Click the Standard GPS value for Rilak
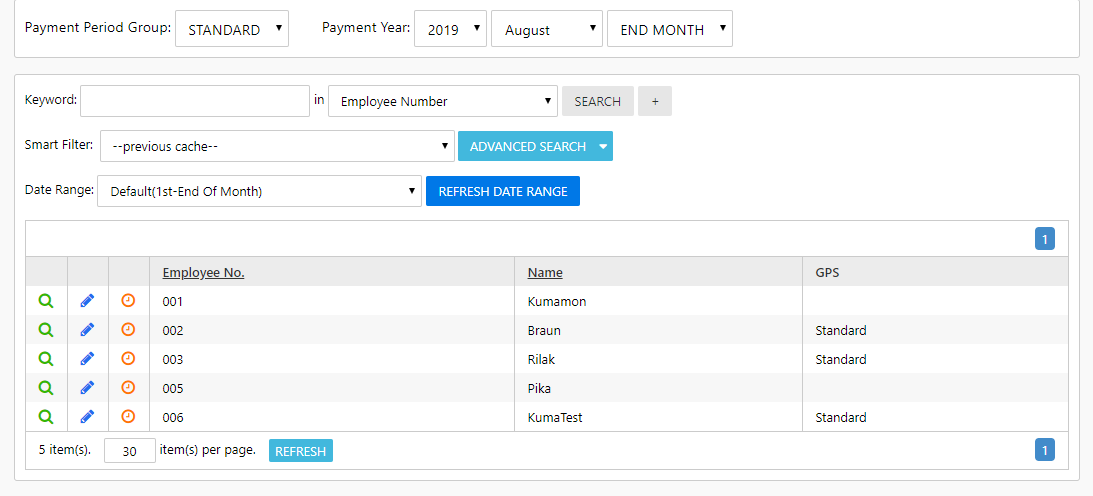 841,359
